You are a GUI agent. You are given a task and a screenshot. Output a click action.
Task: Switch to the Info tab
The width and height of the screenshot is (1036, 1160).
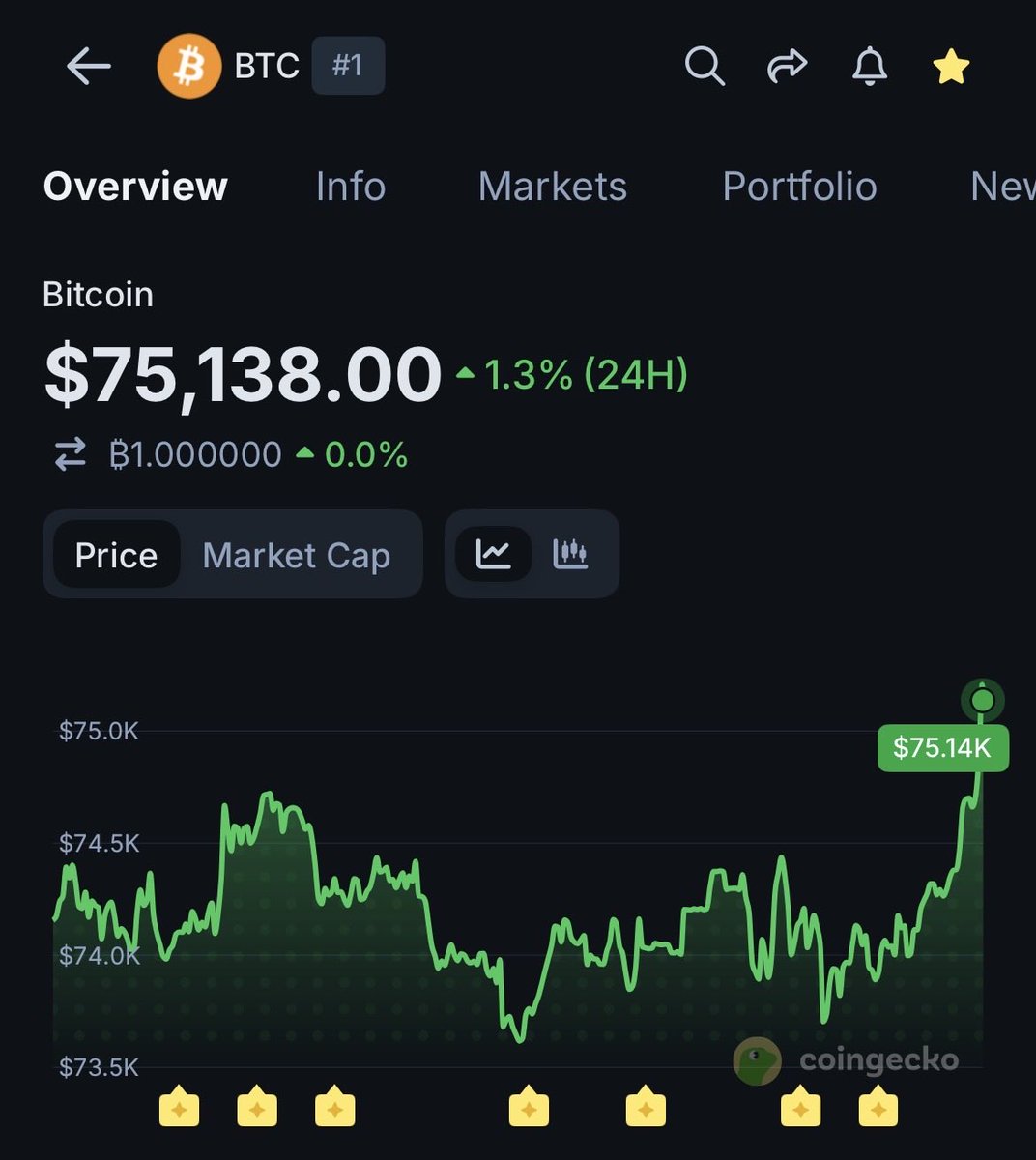[350, 187]
